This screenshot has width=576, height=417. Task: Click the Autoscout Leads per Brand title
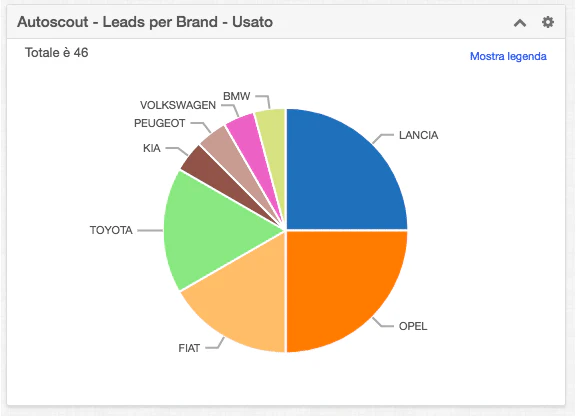tap(145, 22)
